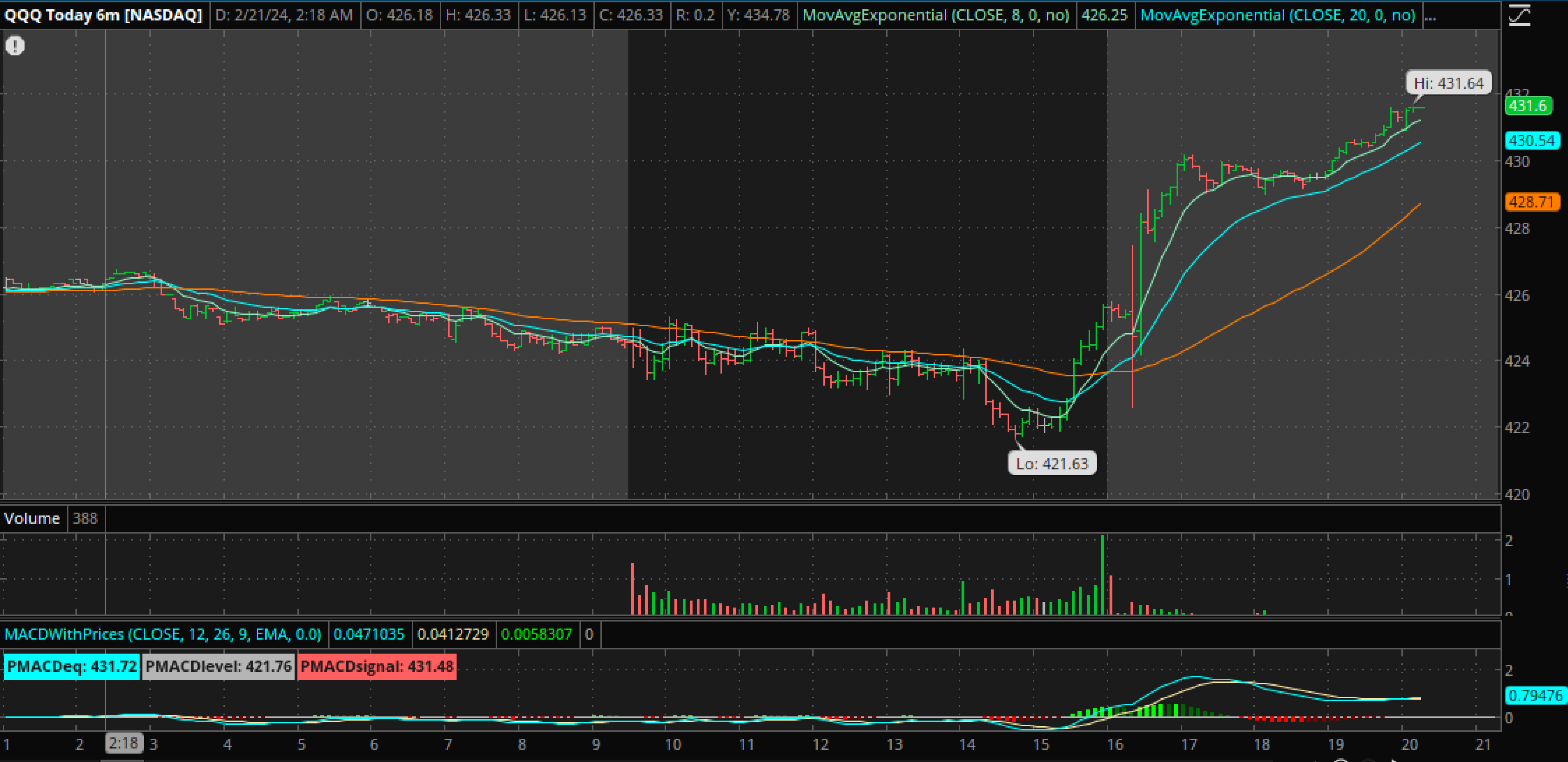
Task: Click the 2:18 time marker on axis
Action: (124, 743)
